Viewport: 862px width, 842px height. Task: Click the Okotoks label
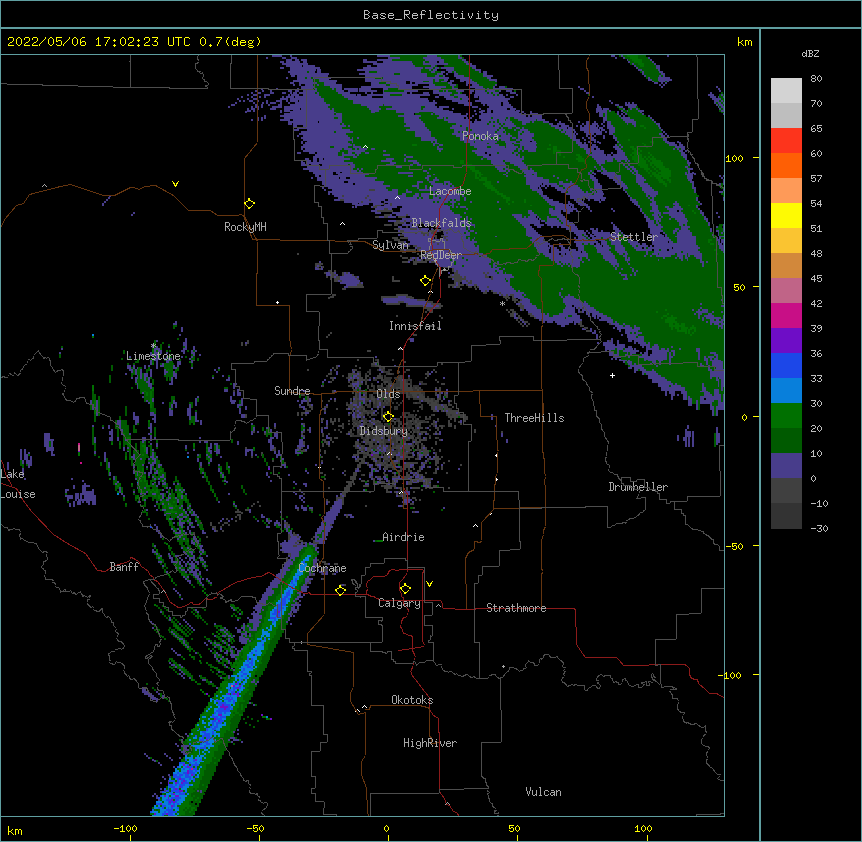pyautogui.click(x=412, y=700)
